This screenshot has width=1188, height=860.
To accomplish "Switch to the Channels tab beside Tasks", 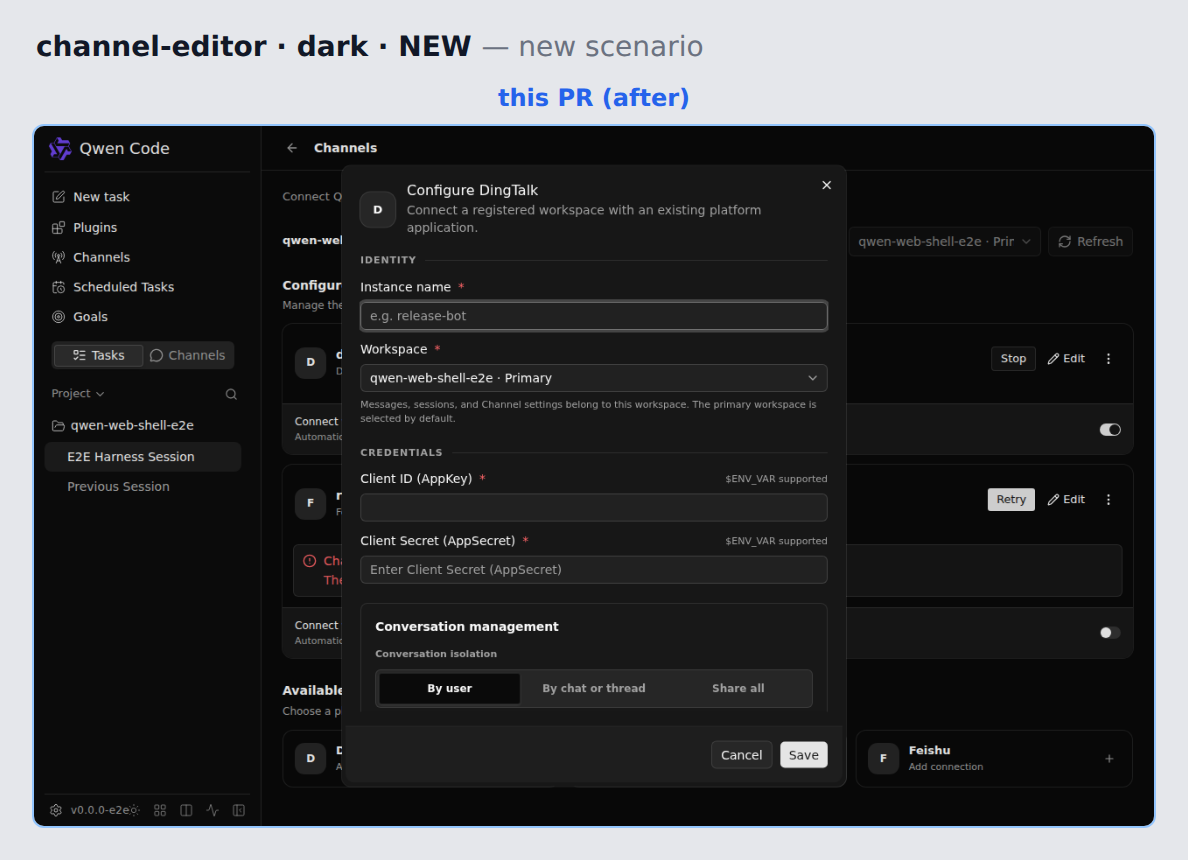I will [187, 355].
